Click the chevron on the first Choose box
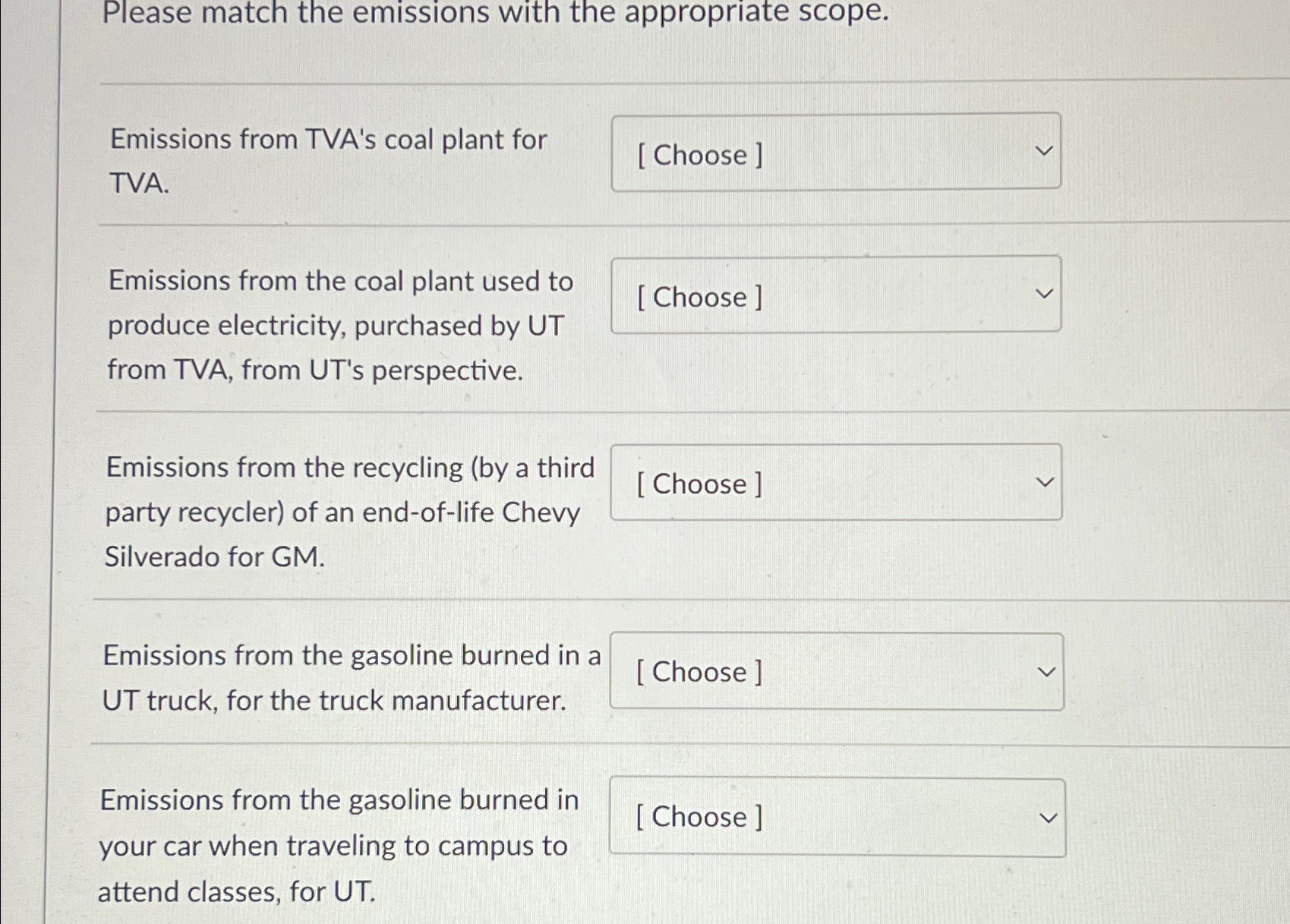The width and height of the screenshot is (1290, 924). pyautogui.click(x=1046, y=150)
